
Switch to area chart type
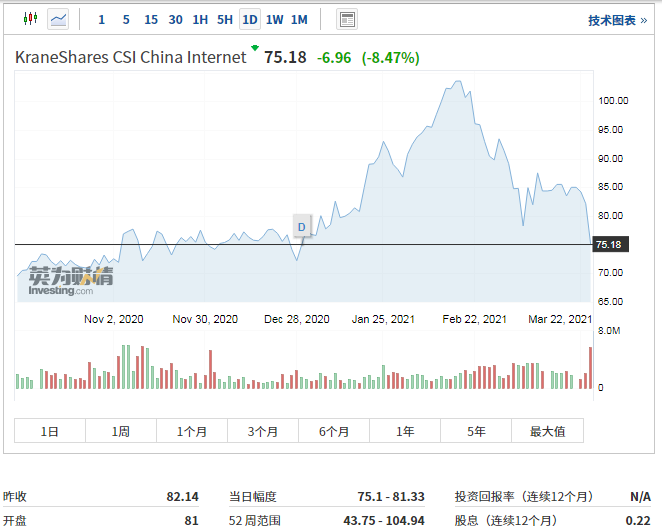pos(59,19)
